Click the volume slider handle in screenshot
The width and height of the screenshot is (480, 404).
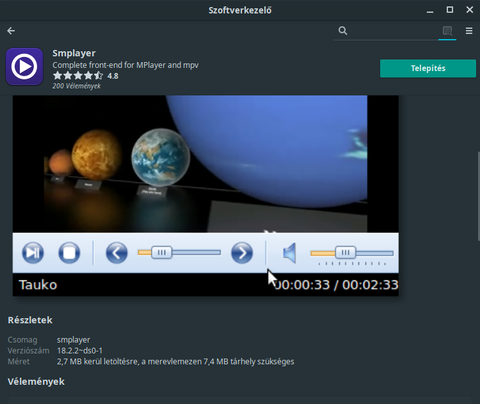346,252
